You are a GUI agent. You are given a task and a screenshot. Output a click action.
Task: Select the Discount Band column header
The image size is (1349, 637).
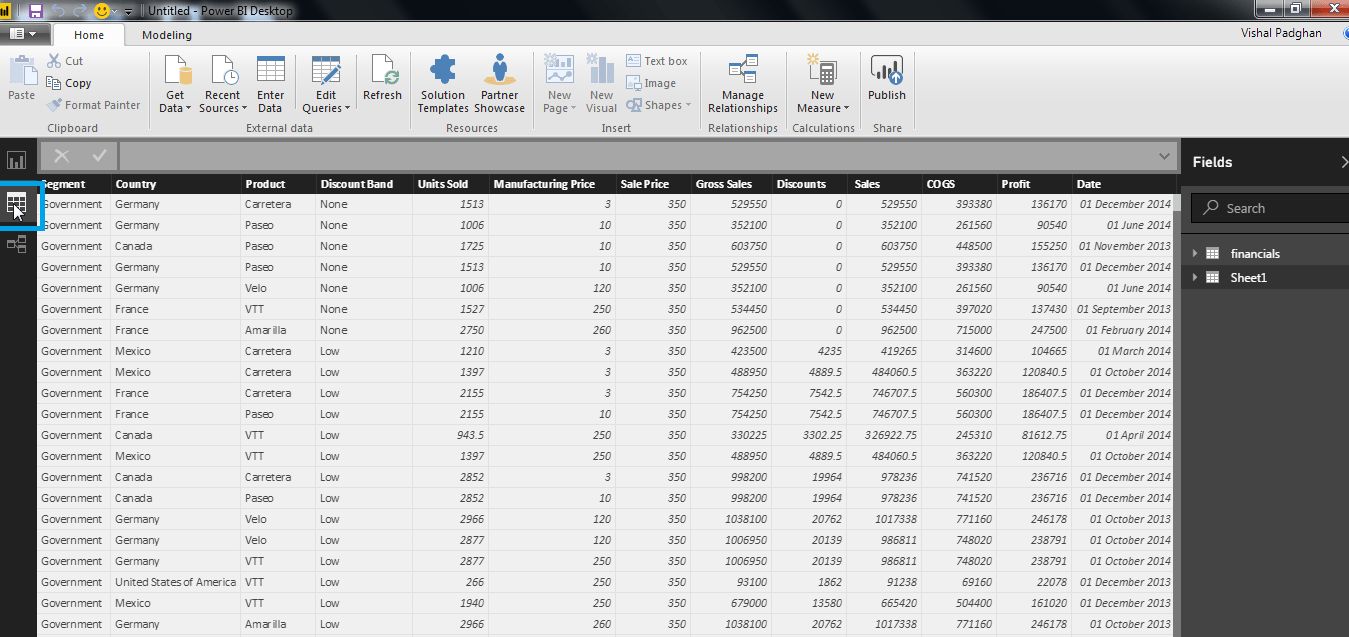pos(365,184)
